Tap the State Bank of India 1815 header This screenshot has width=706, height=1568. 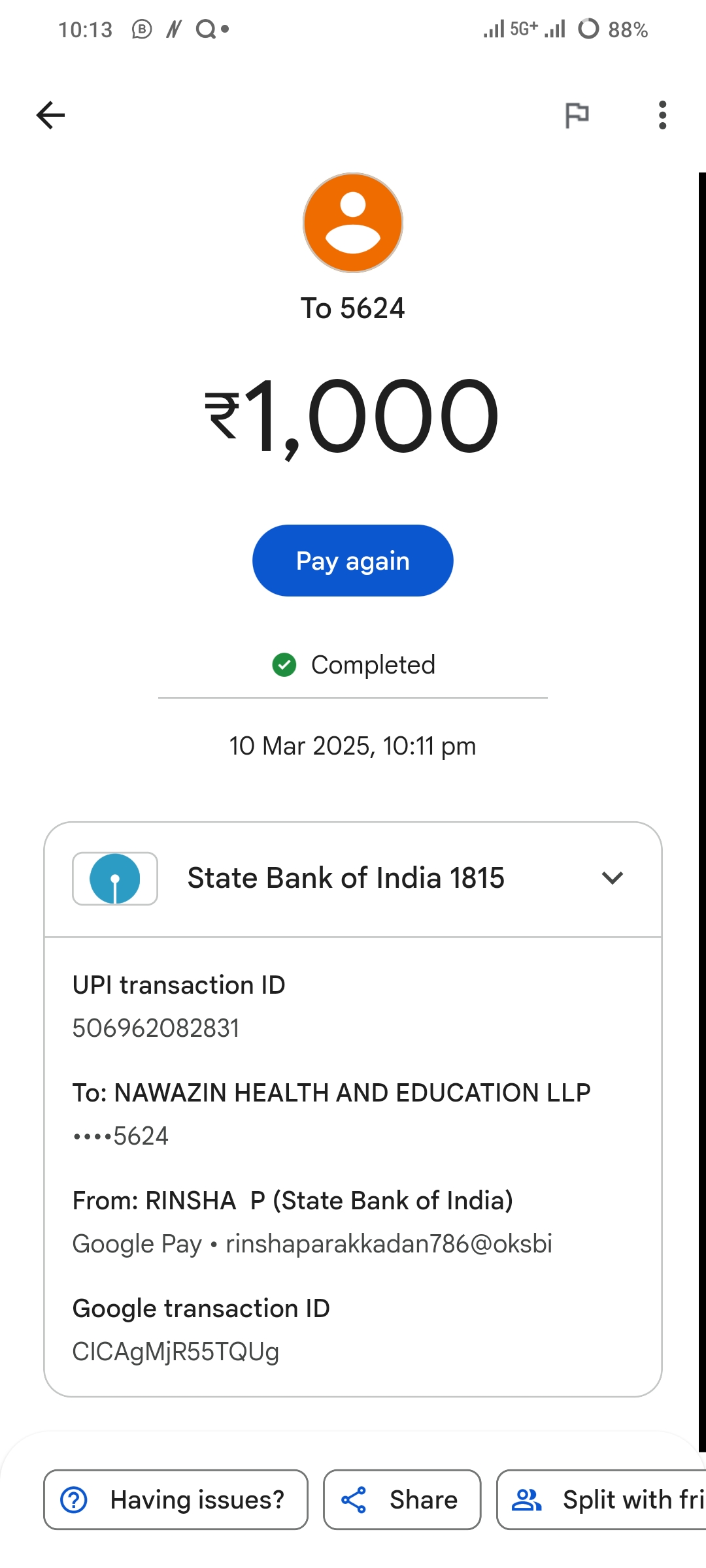pyautogui.click(x=346, y=878)
